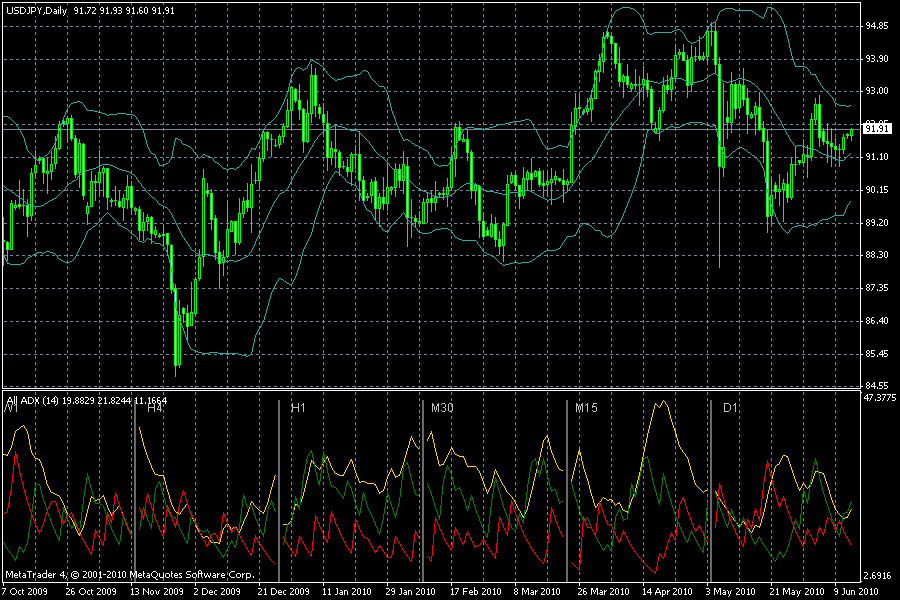Click the 7 Oct 2009 date label

[25, 591]
